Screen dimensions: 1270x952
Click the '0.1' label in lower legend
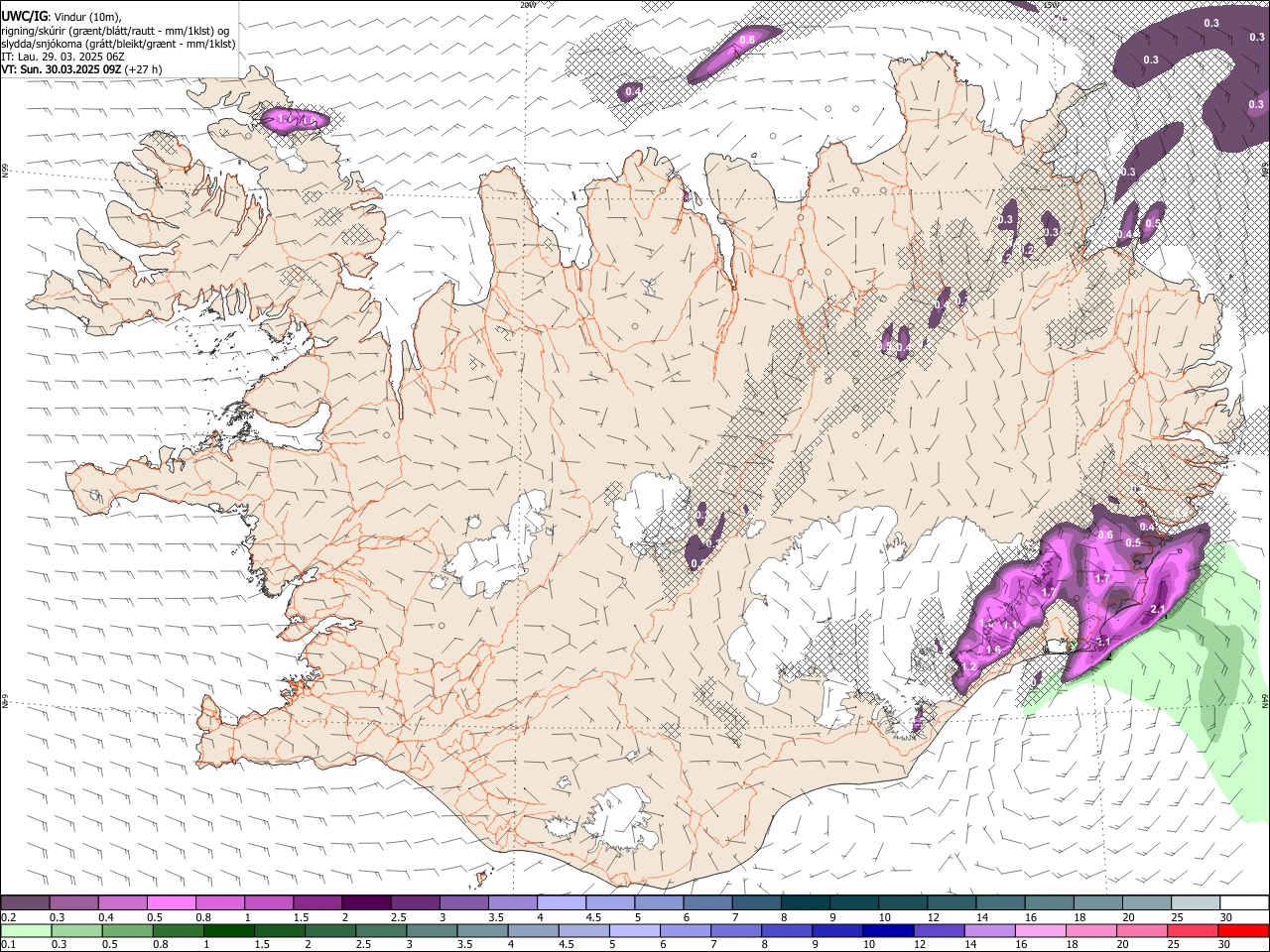pyautogui.click(x=8, y=944)
